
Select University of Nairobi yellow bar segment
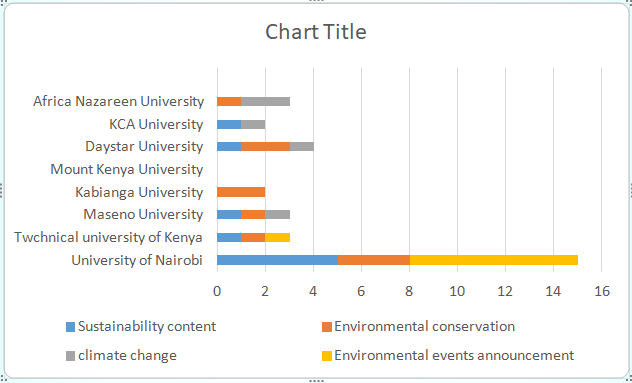[494, 260]
